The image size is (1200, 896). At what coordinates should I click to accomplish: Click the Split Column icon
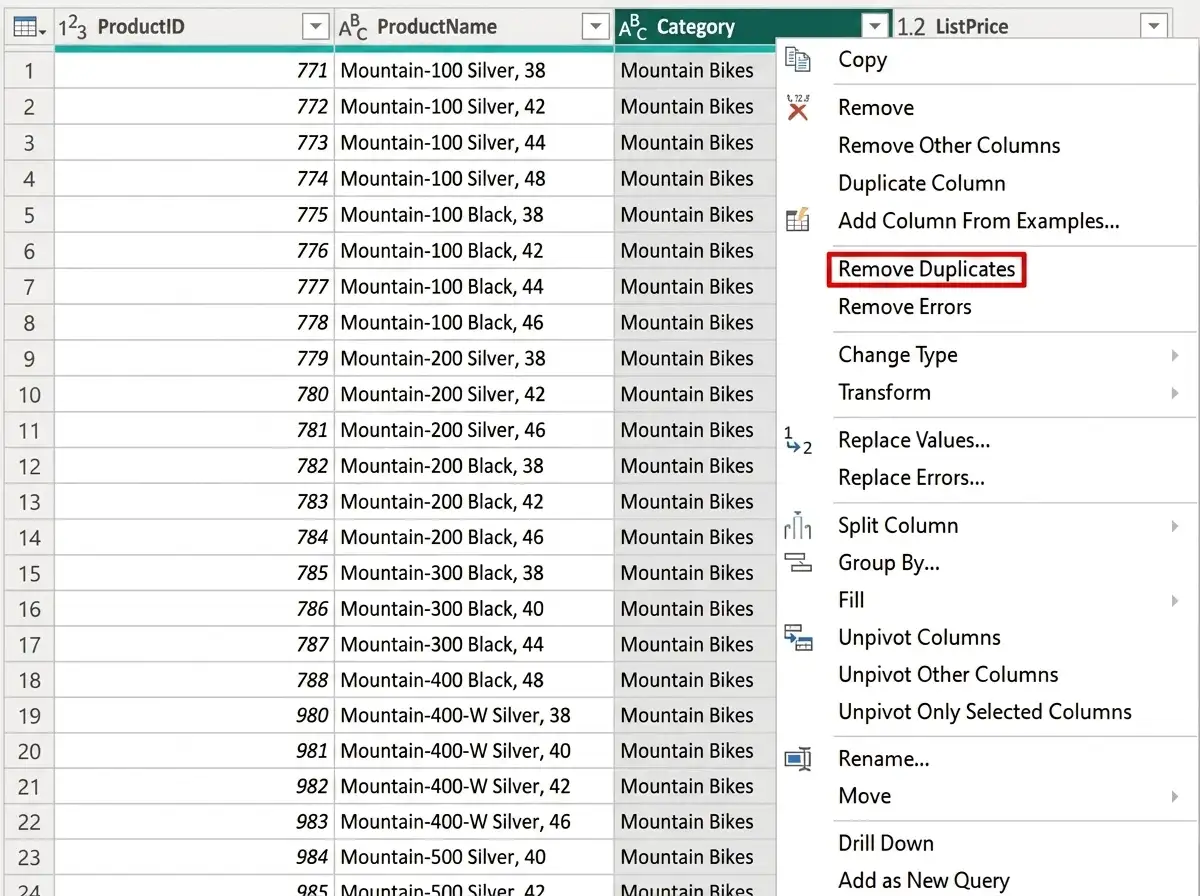798,525
